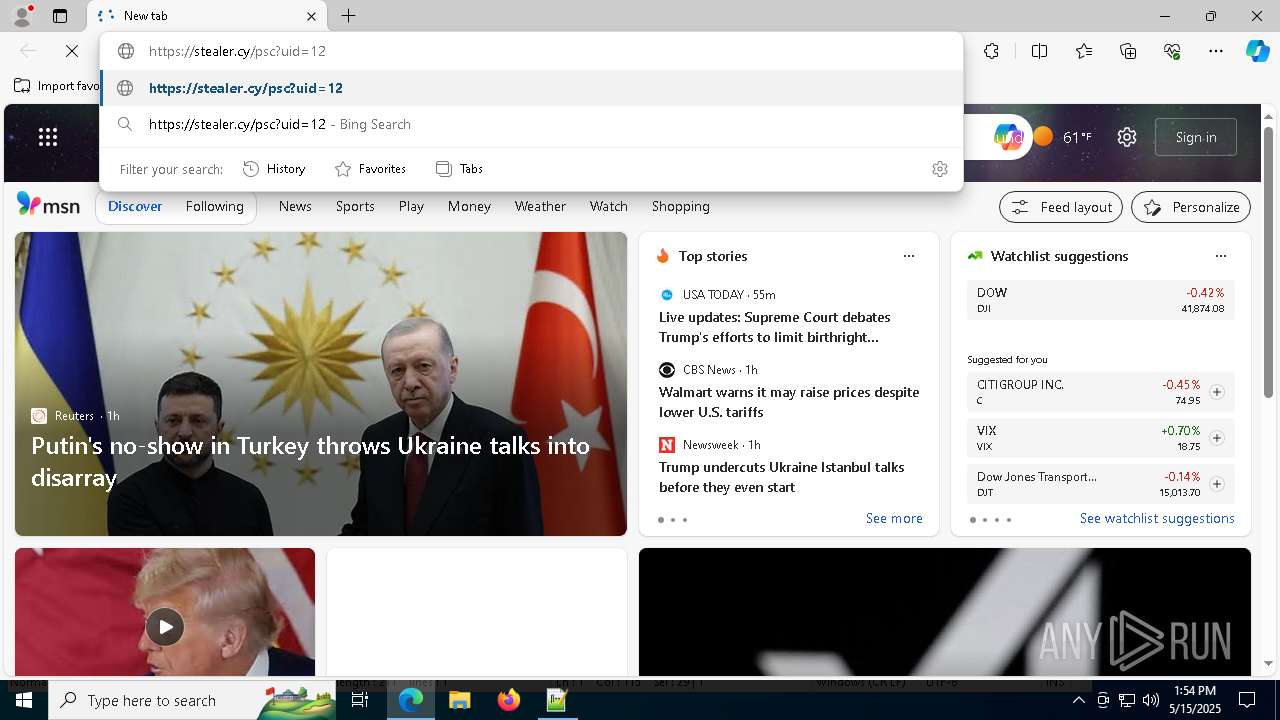Open the Weather category
Viewport: 1280px width, 720px height.
540,206
